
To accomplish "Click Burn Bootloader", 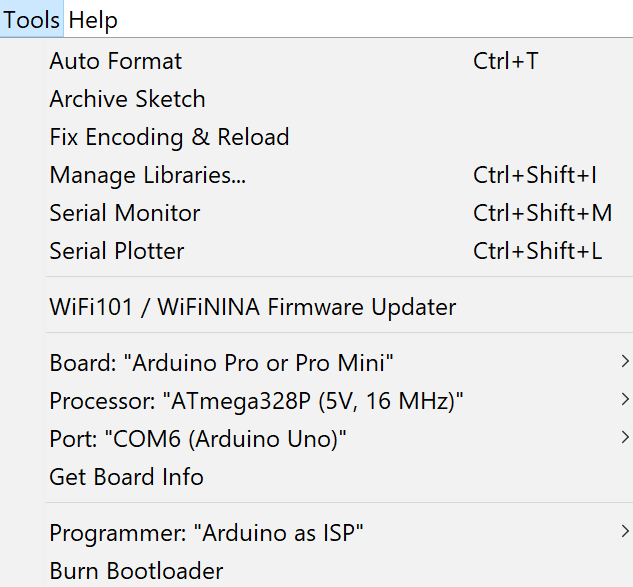I will [x=136, y=571].
